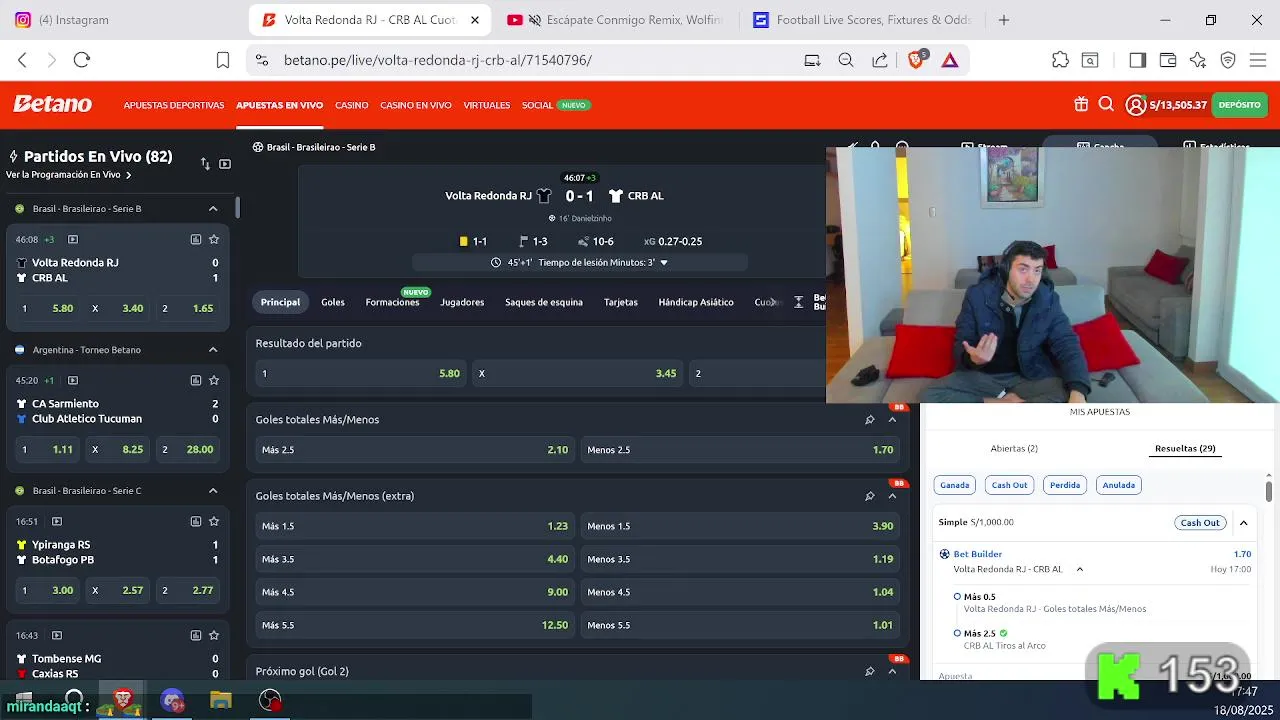Sort live matches with arrows icon
1280x720 pixels.
[205, 164]
